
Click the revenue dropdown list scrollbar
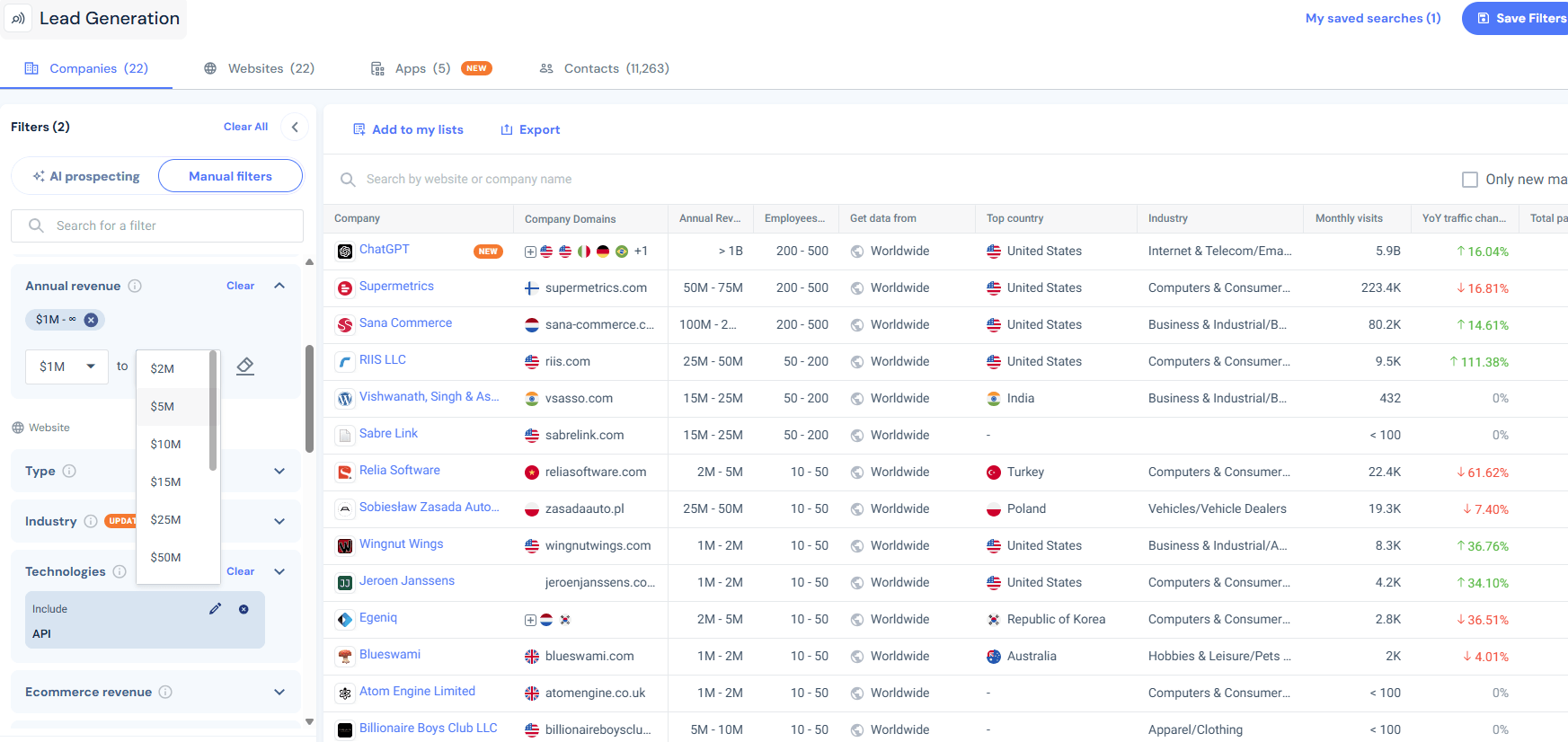point(213,411)
